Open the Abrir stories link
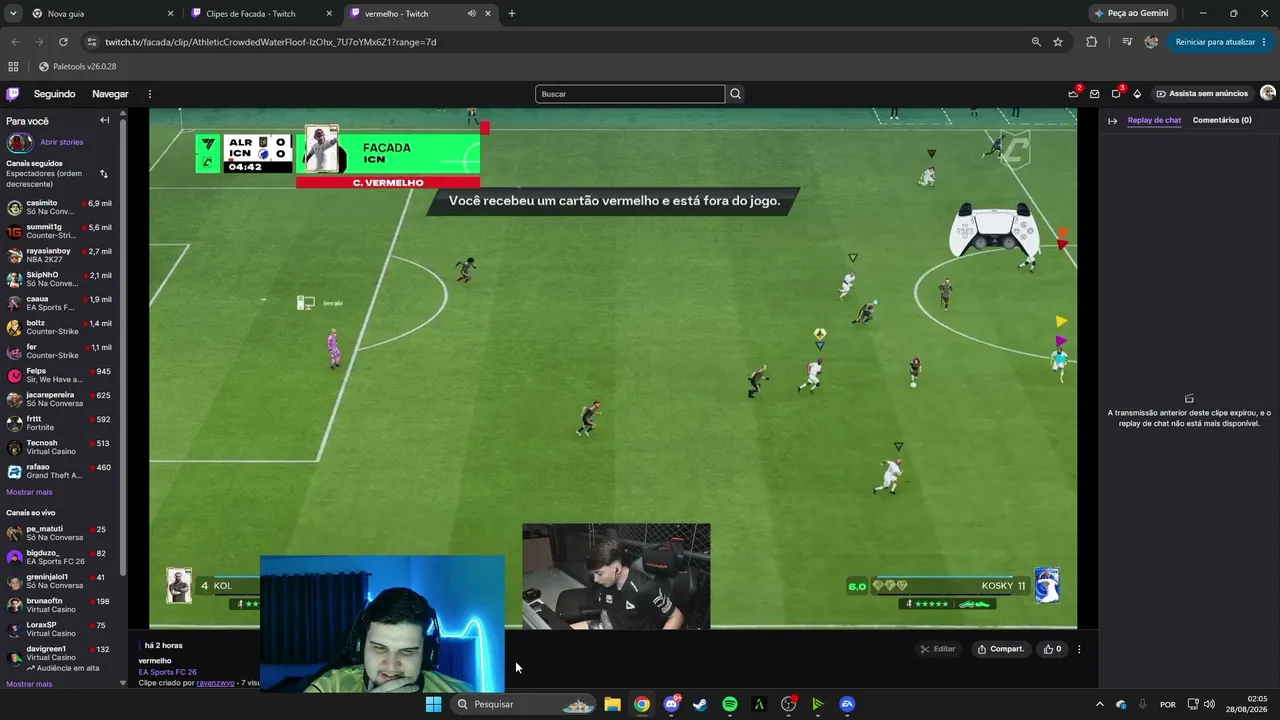 62,142
